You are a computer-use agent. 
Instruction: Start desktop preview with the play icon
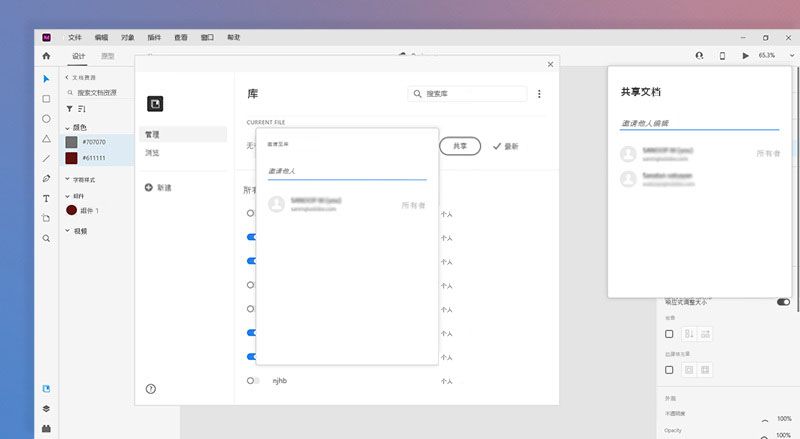(745, 55)
